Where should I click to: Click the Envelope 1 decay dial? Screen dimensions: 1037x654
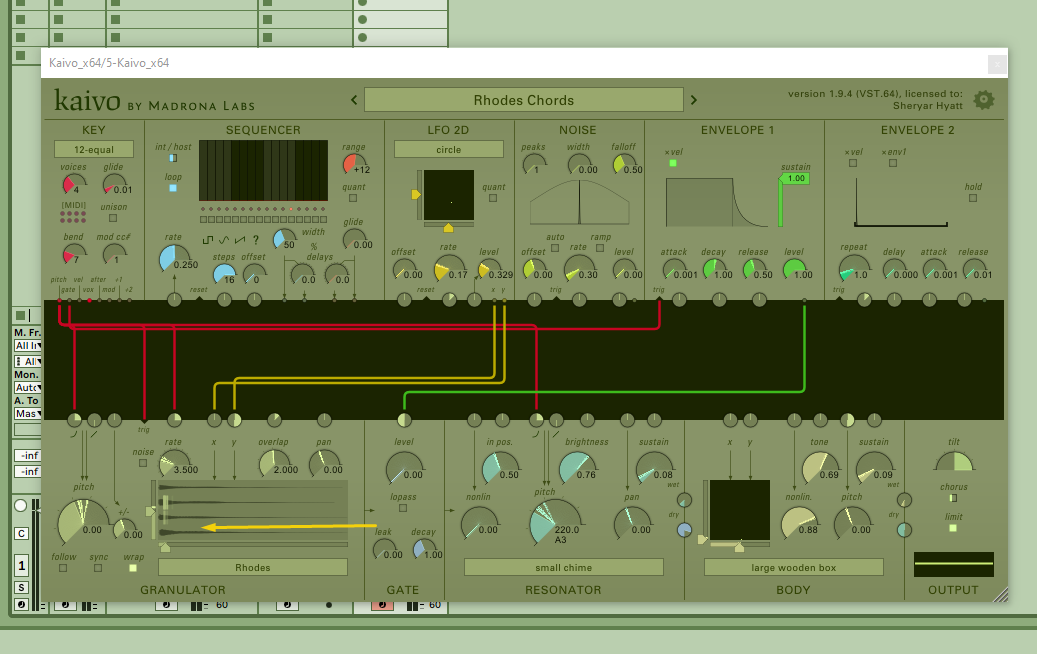[714, 269]
